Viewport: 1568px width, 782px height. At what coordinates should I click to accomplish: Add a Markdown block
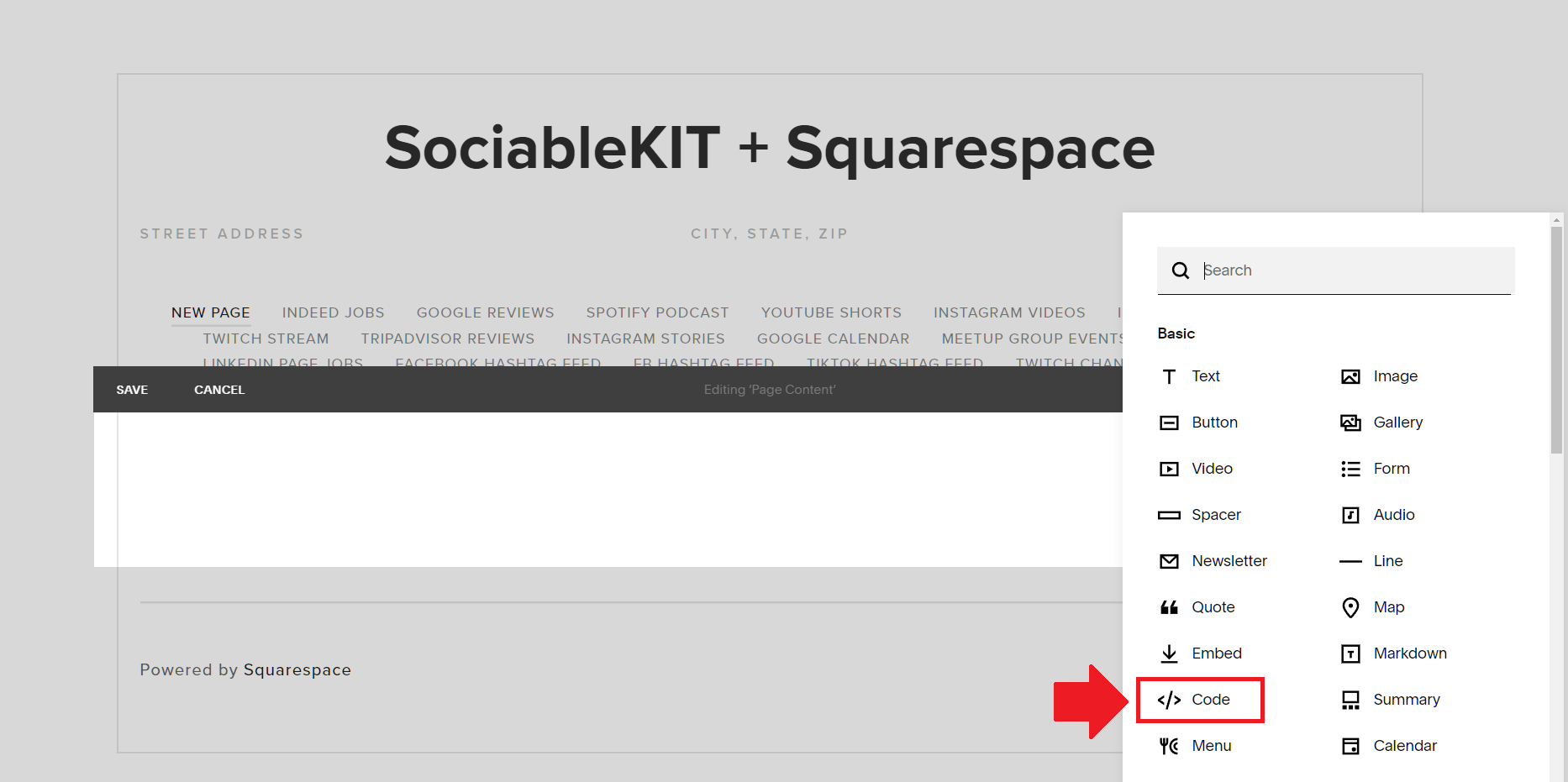point(1410,653)
